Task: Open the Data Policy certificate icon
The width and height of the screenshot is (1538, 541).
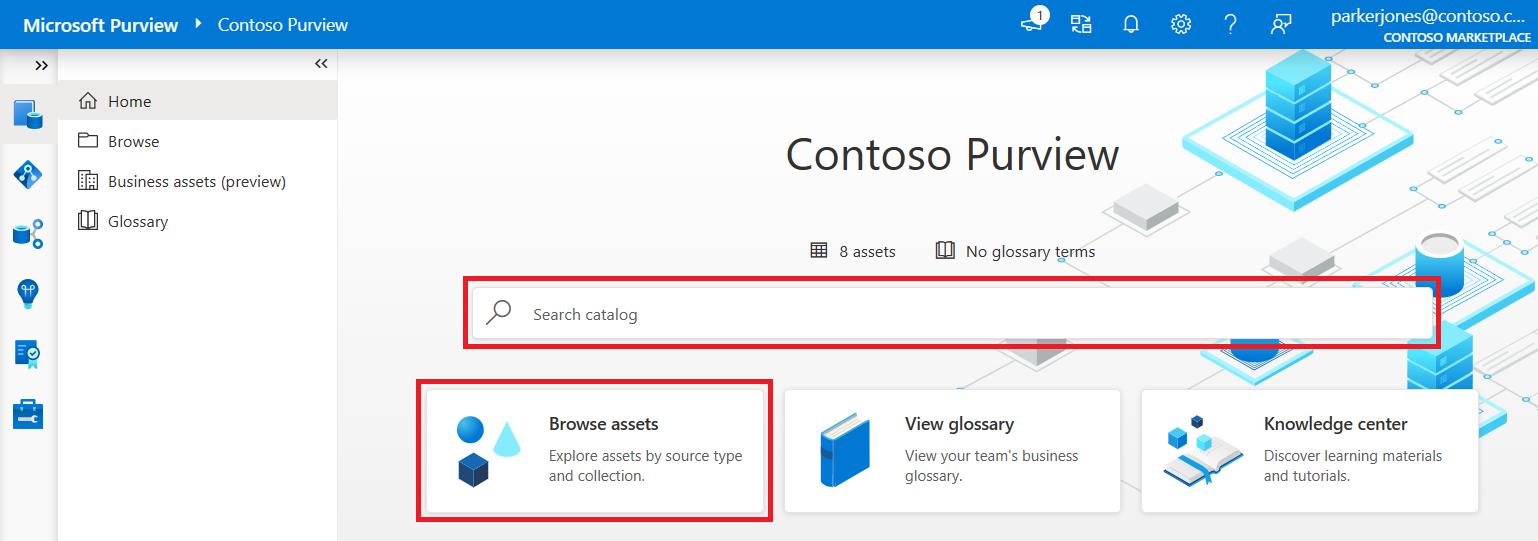Action: click(x=27, y=354)
